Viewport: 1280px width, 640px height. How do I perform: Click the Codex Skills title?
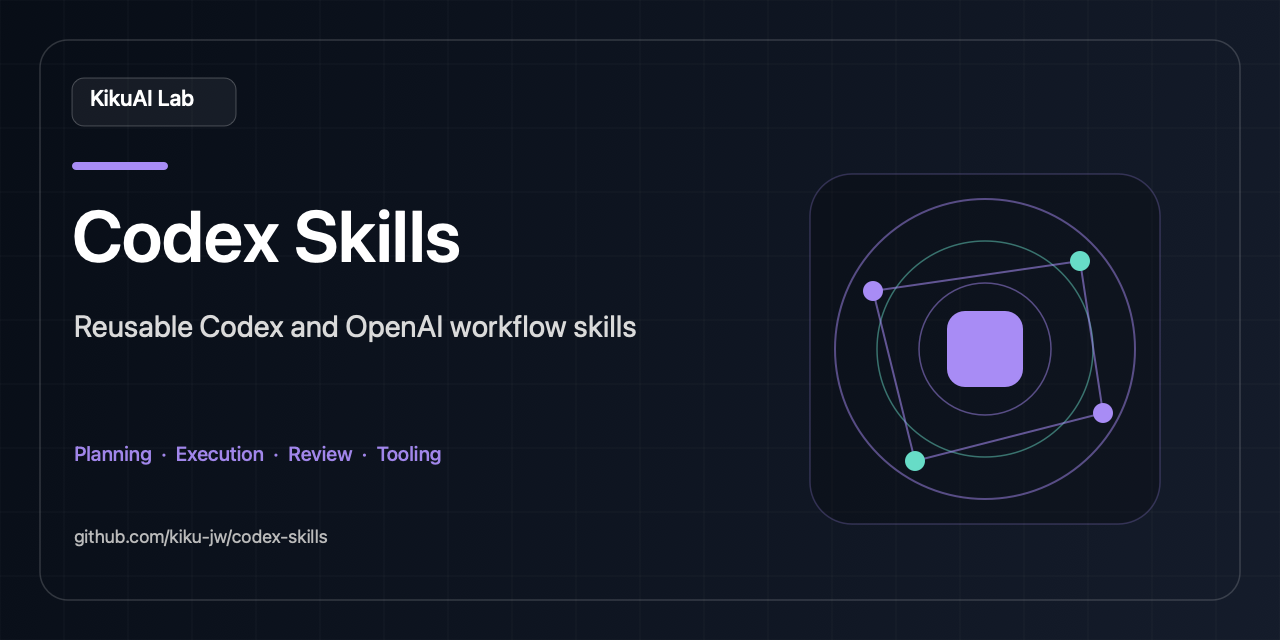click(x=267, y=238)
